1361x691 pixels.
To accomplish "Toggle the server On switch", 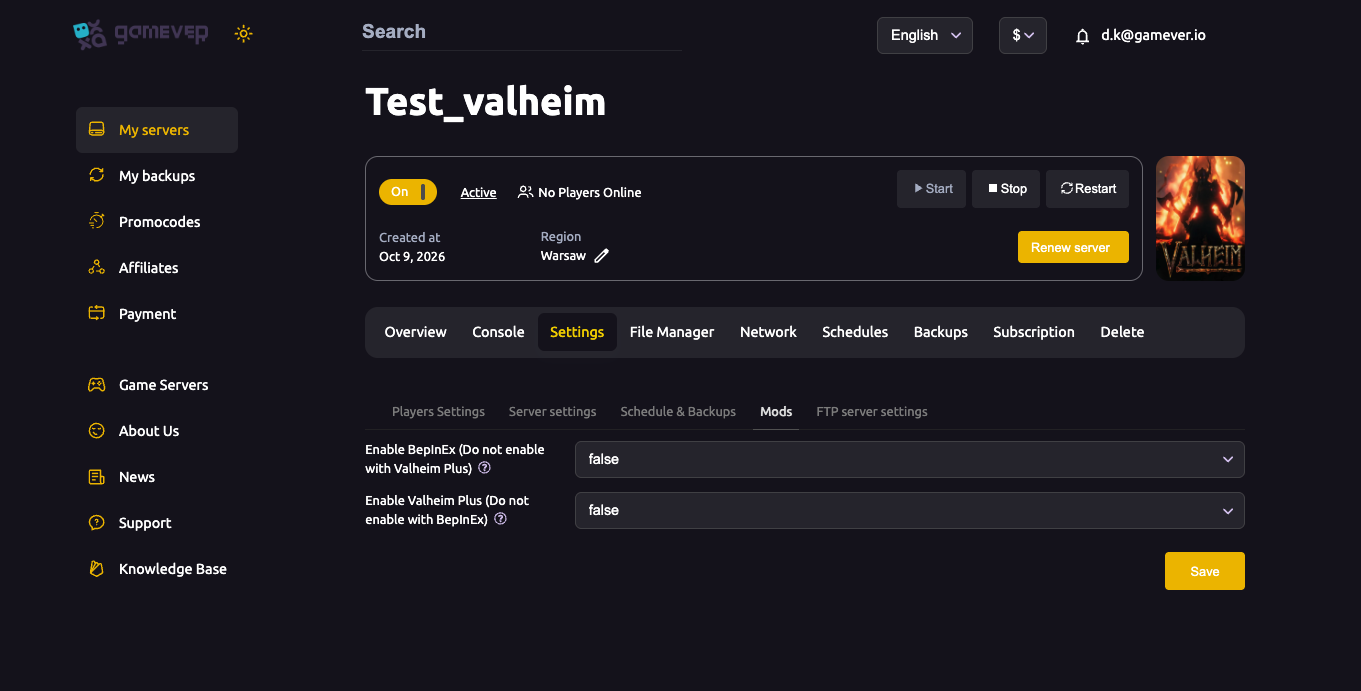I will pyautogui.click(x=408, y=192).
